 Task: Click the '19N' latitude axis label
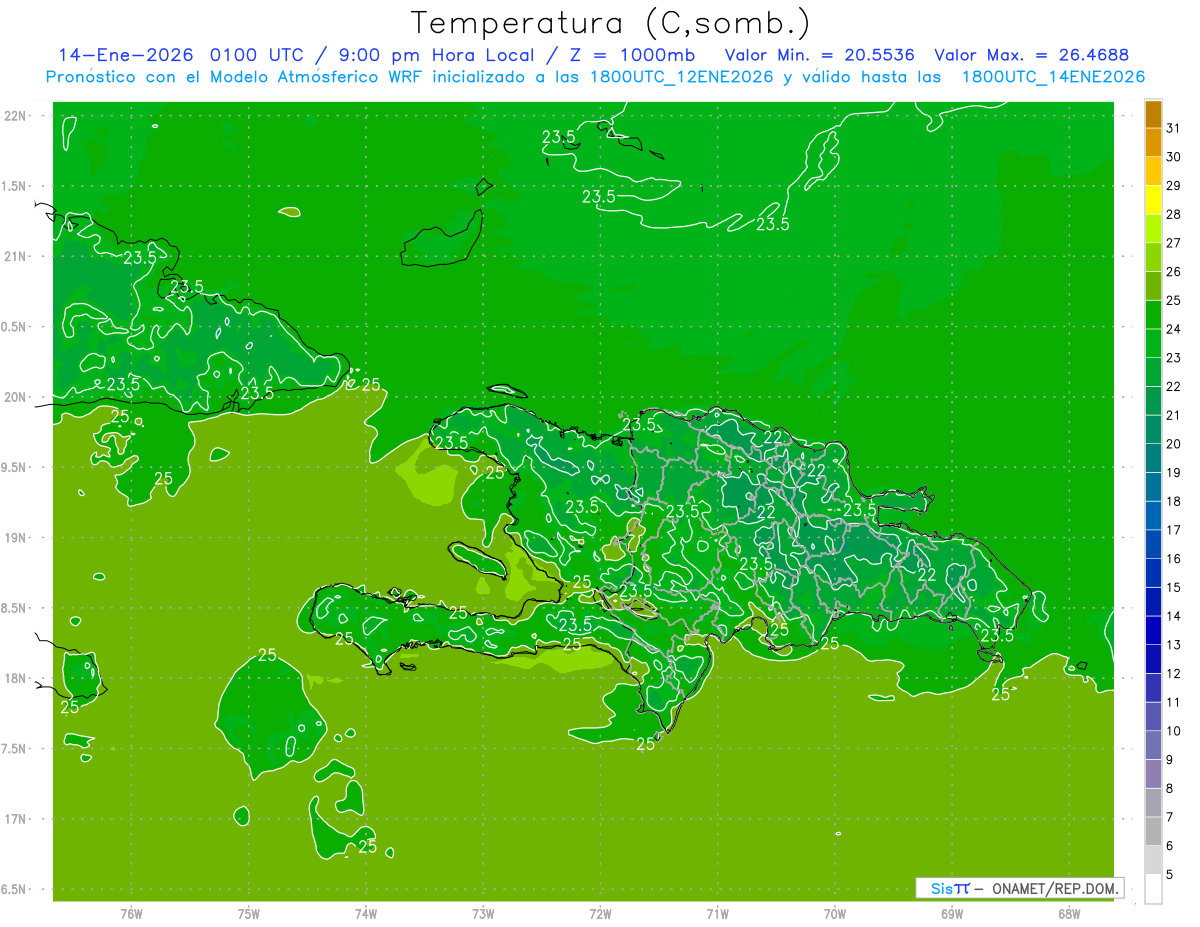[16, 538]
